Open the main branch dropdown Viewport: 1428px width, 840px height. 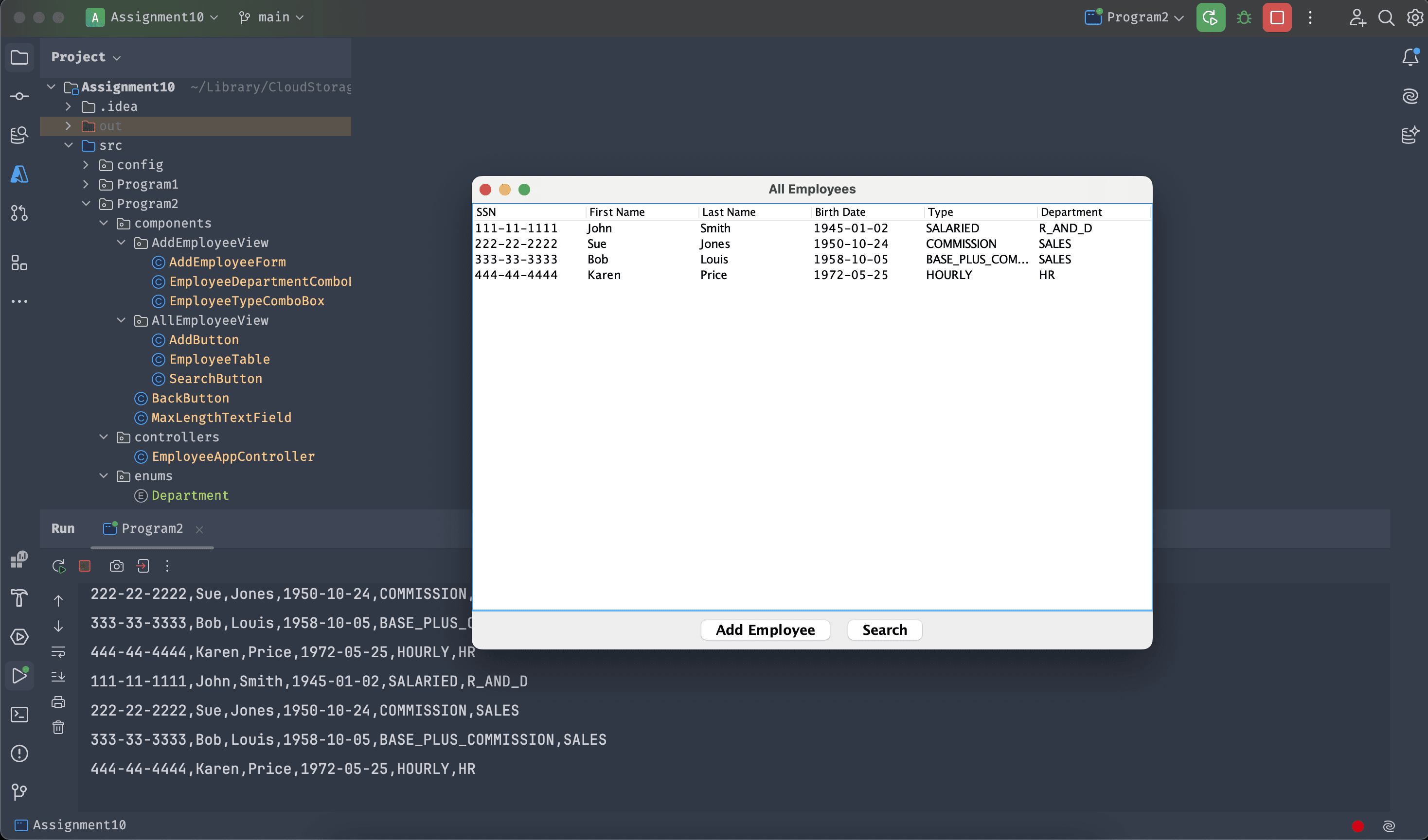[x=271, y=17]
